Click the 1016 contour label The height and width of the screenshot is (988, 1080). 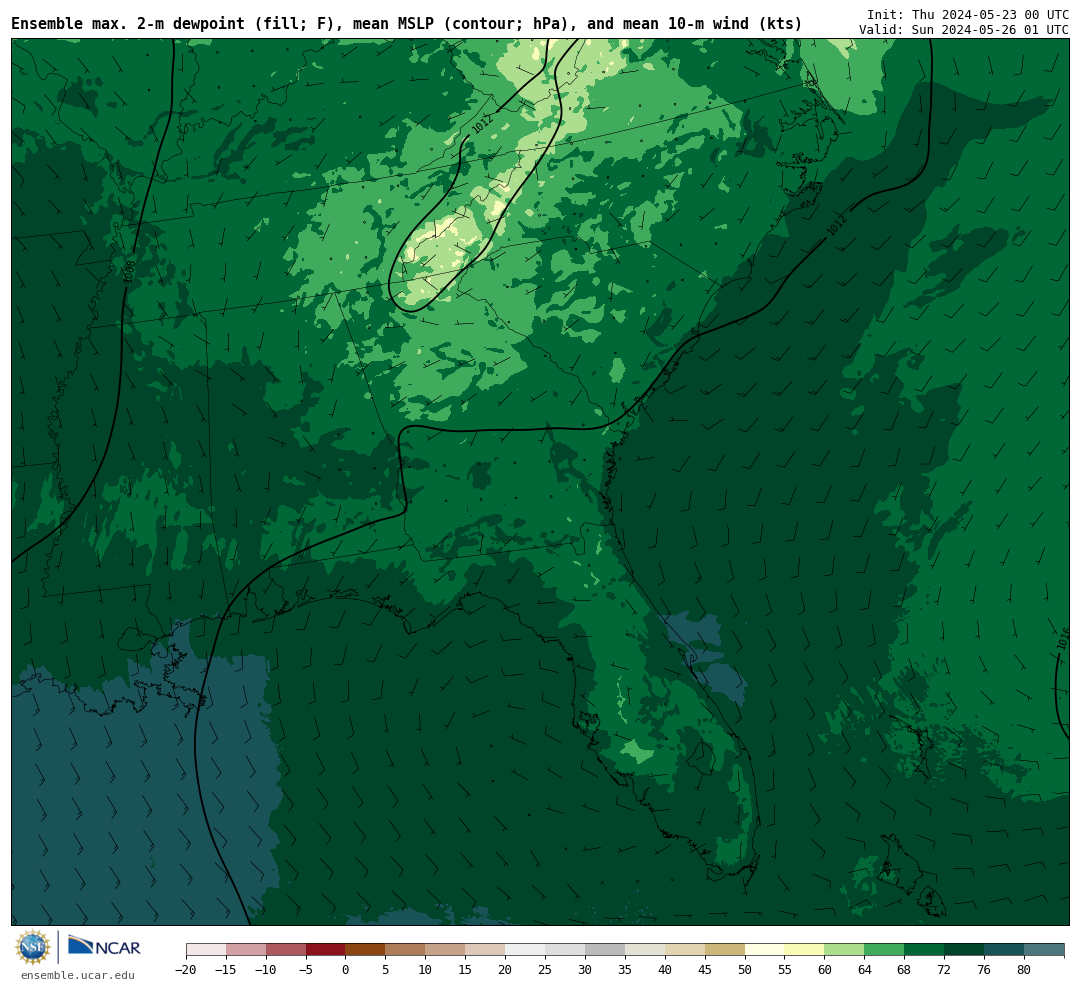(x=1063, y=639)
